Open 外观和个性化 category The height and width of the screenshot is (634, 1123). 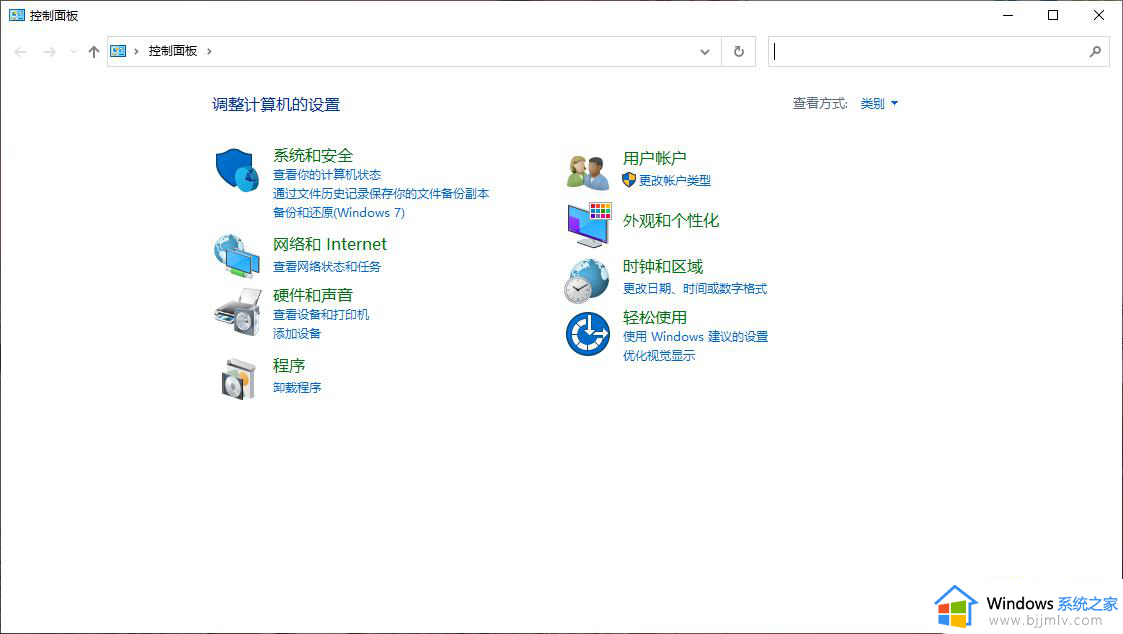click(x=670, y=221)
